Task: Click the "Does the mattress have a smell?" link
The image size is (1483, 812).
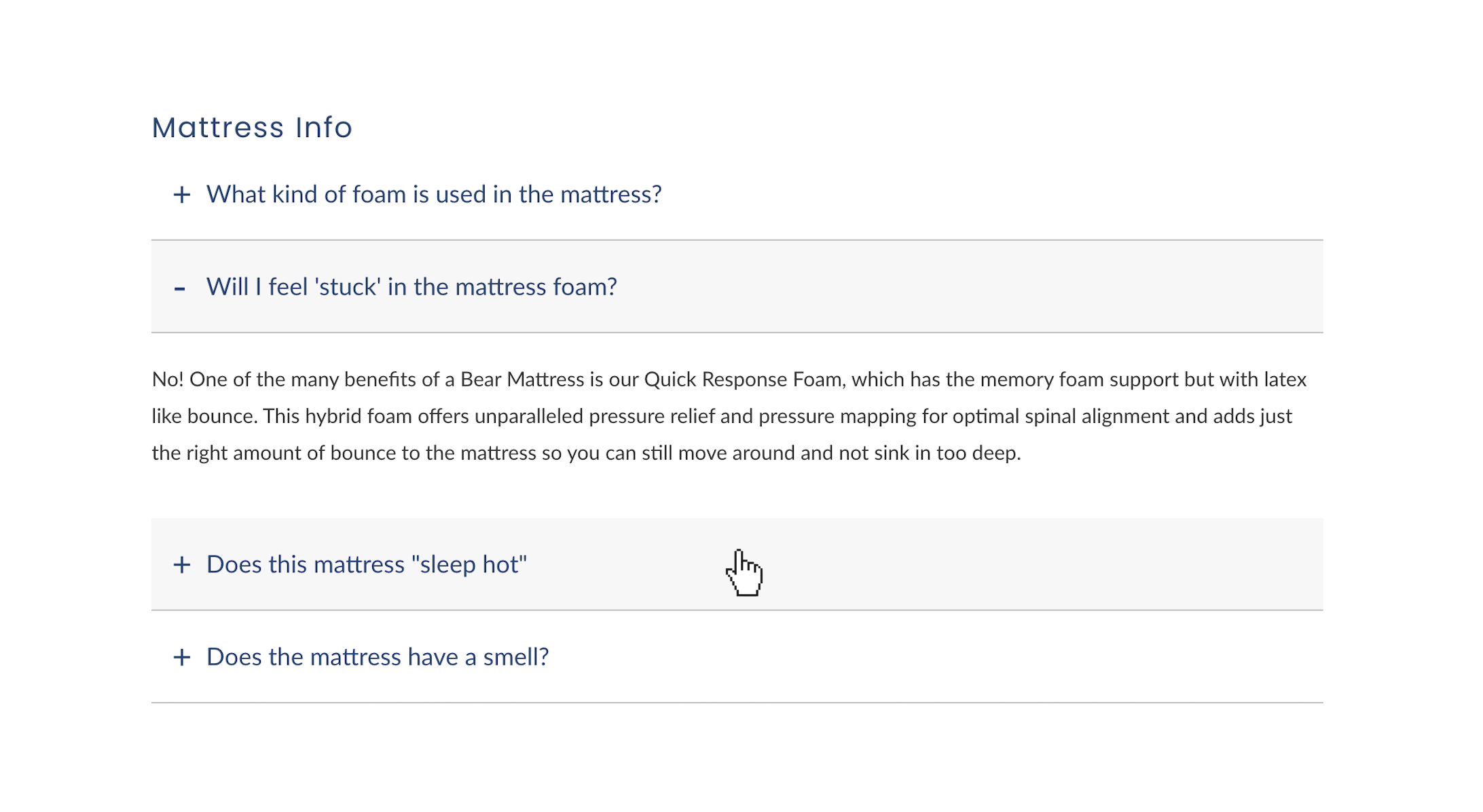Action: click(378, 657)
